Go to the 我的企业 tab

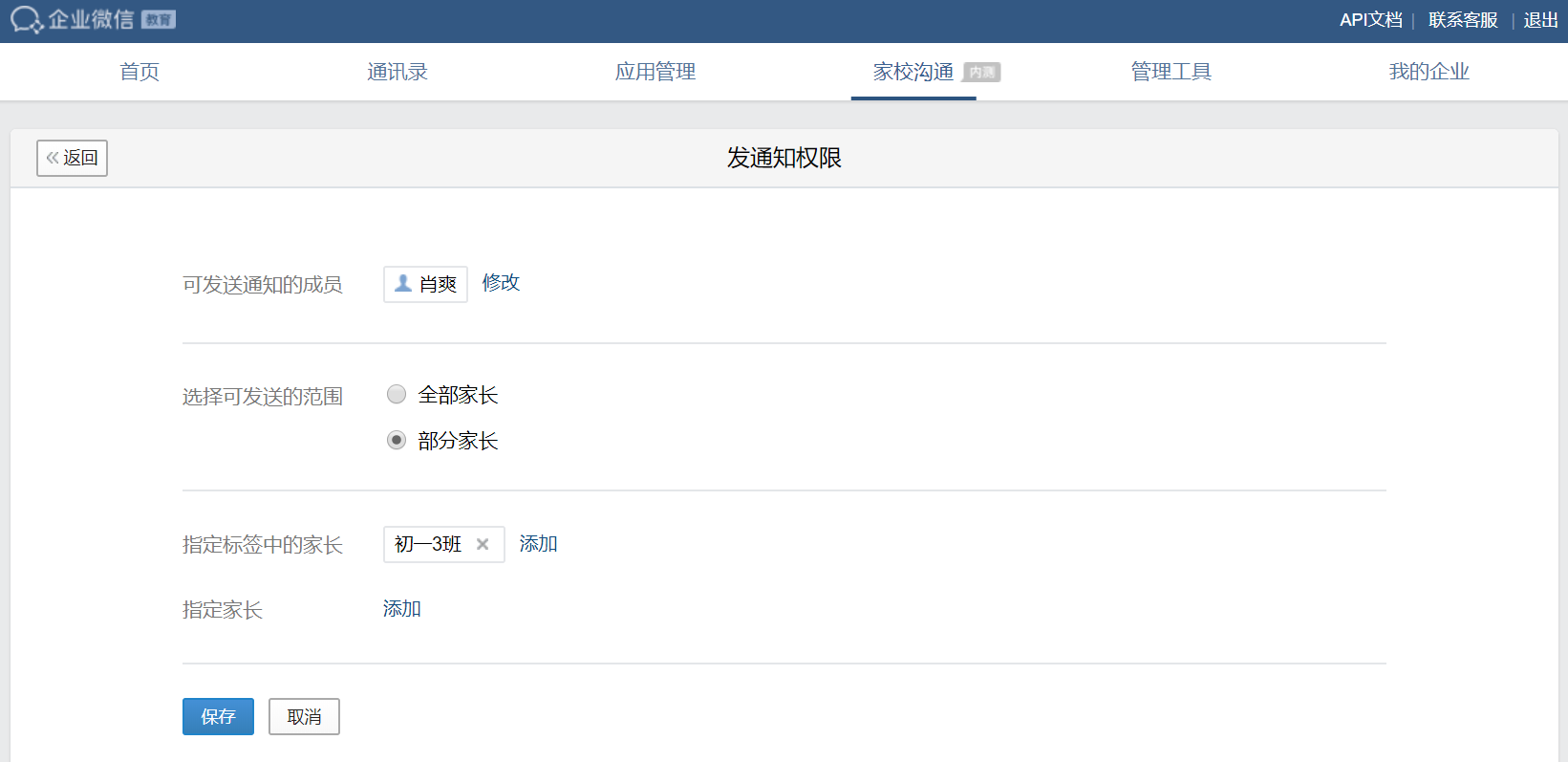[x=1429, y=72]
